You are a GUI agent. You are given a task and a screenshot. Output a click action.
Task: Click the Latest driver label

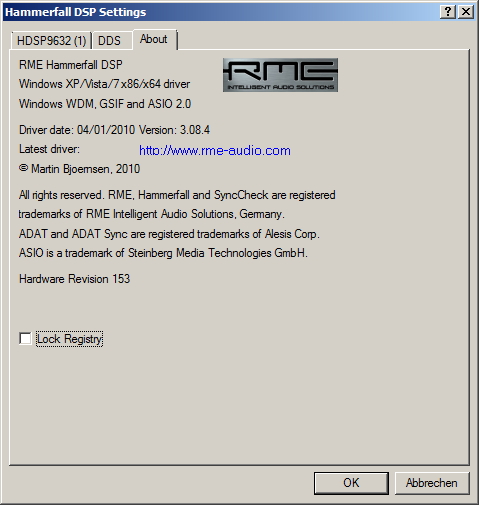[49, 149]
